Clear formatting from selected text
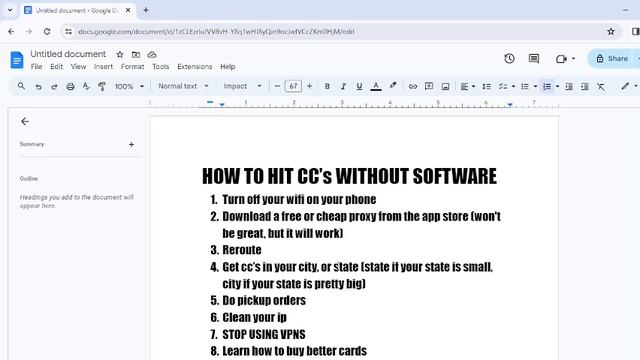Viewport: 640px width, 360px height. tap(600, 87)
